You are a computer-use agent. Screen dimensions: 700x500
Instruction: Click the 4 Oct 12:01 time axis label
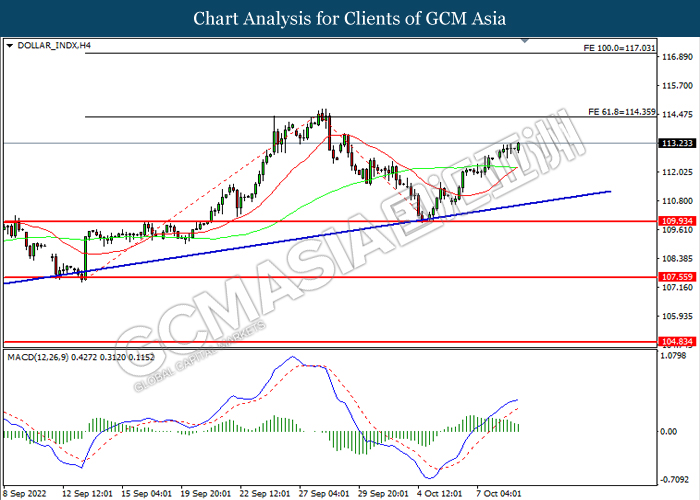click(440, 494)
